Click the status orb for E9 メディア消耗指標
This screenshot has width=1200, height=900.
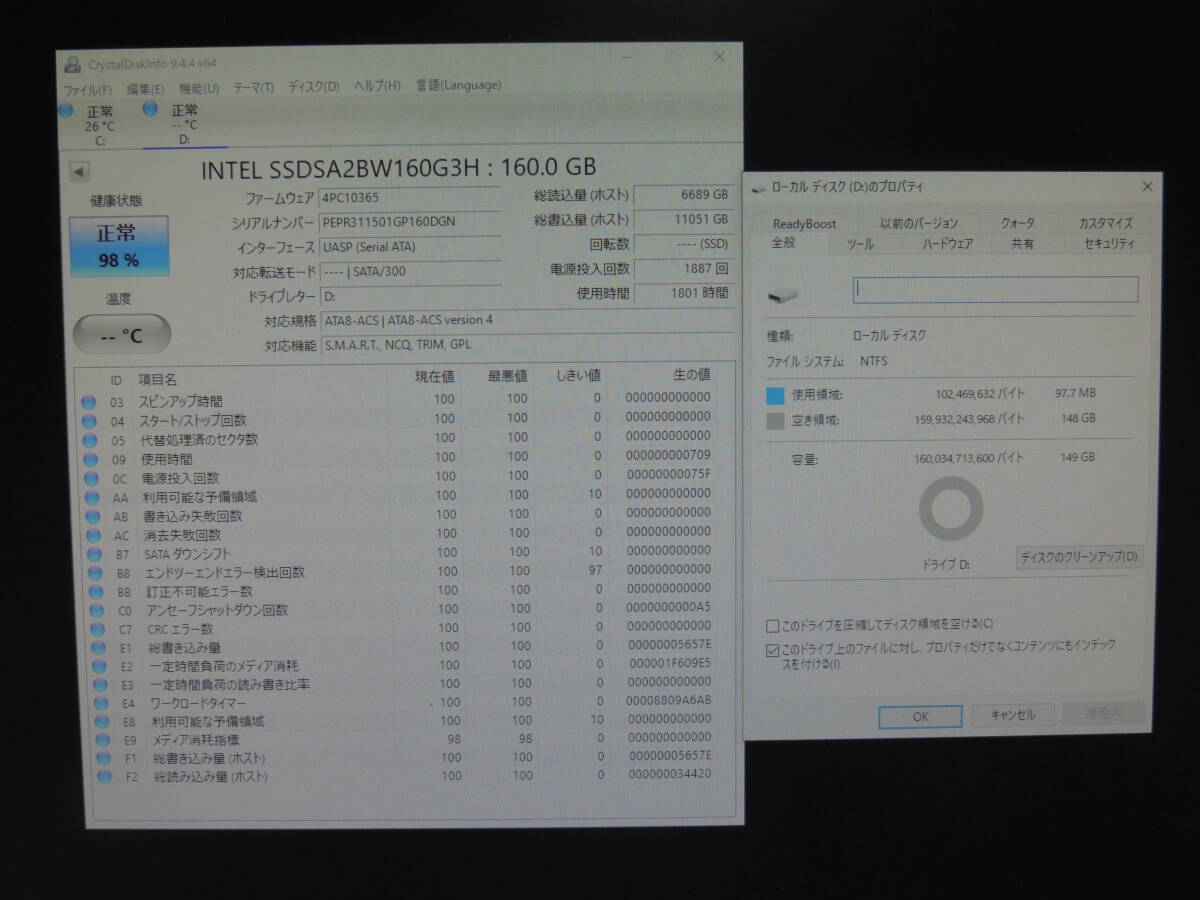103,740
